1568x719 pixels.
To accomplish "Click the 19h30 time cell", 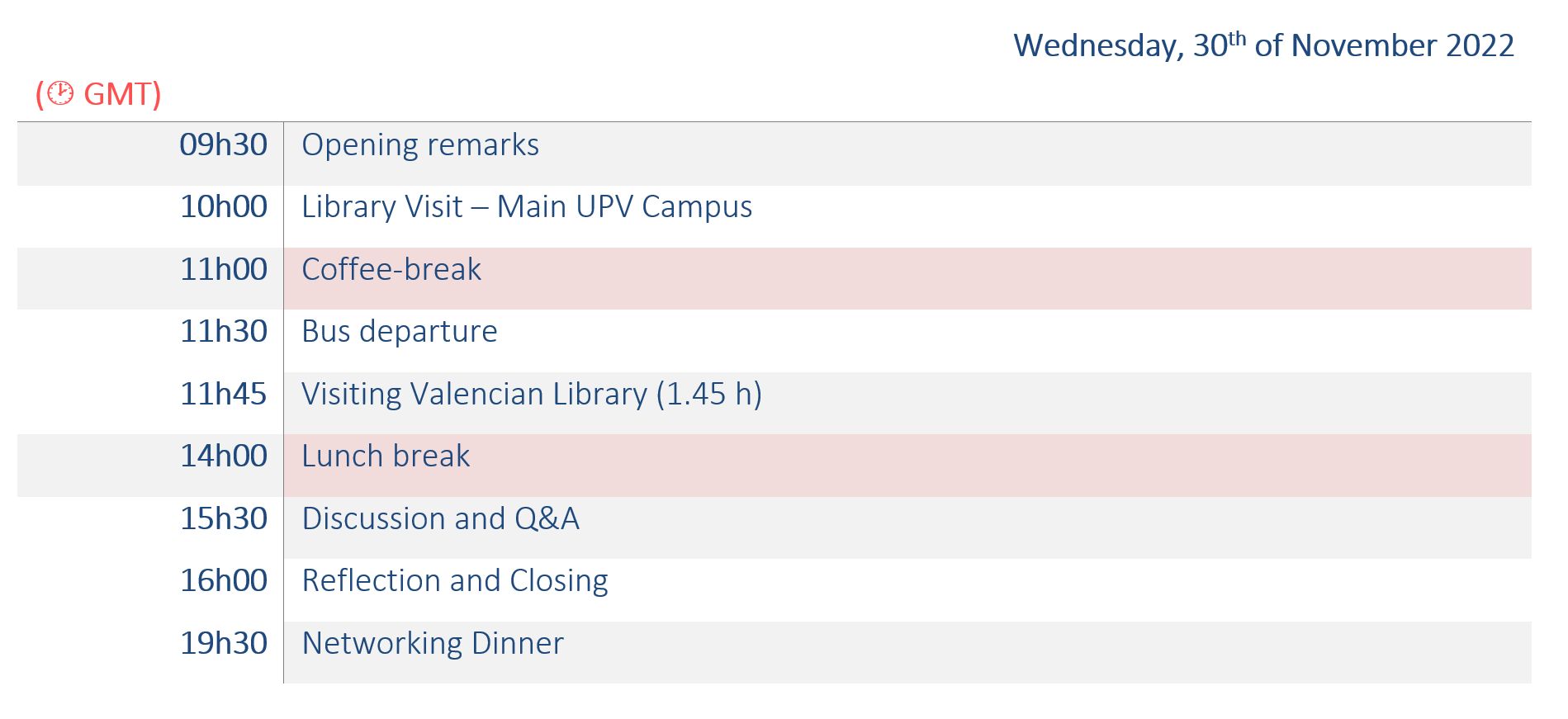I will point(224,644).
